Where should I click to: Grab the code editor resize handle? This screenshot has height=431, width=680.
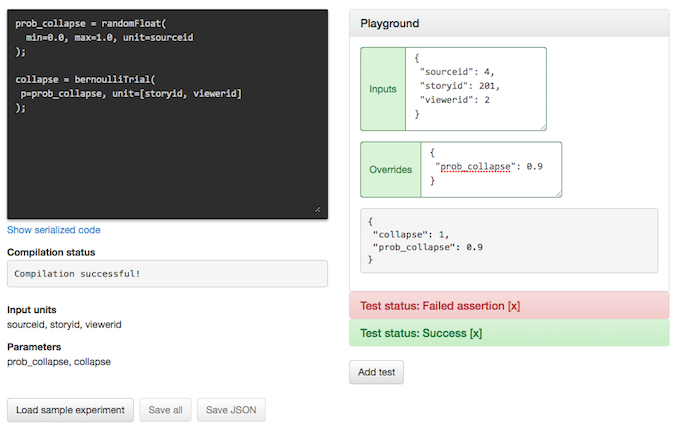(318, 210)
